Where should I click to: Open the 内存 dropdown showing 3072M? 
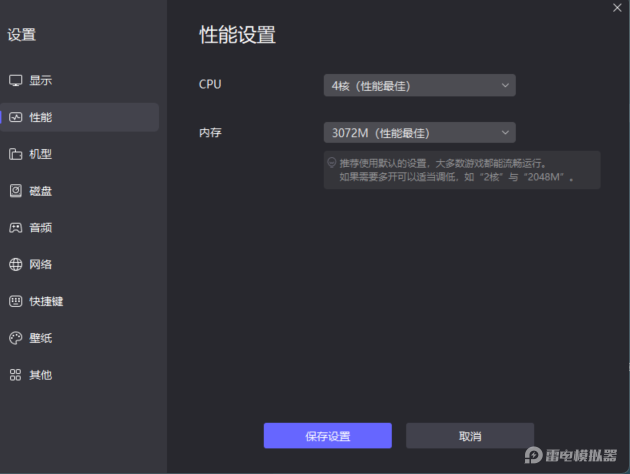(419, 133)
